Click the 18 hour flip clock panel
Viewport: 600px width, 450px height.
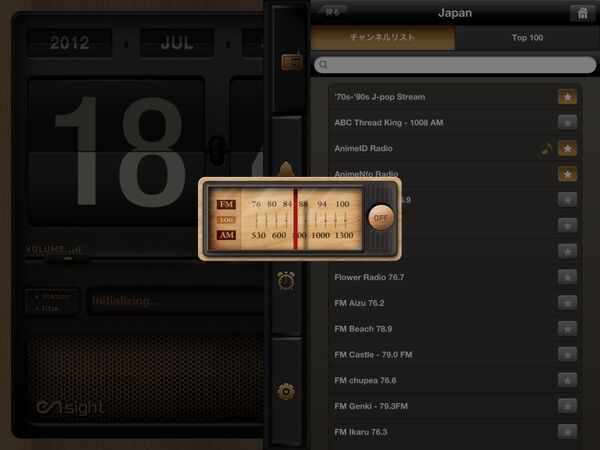coord(117,152)
